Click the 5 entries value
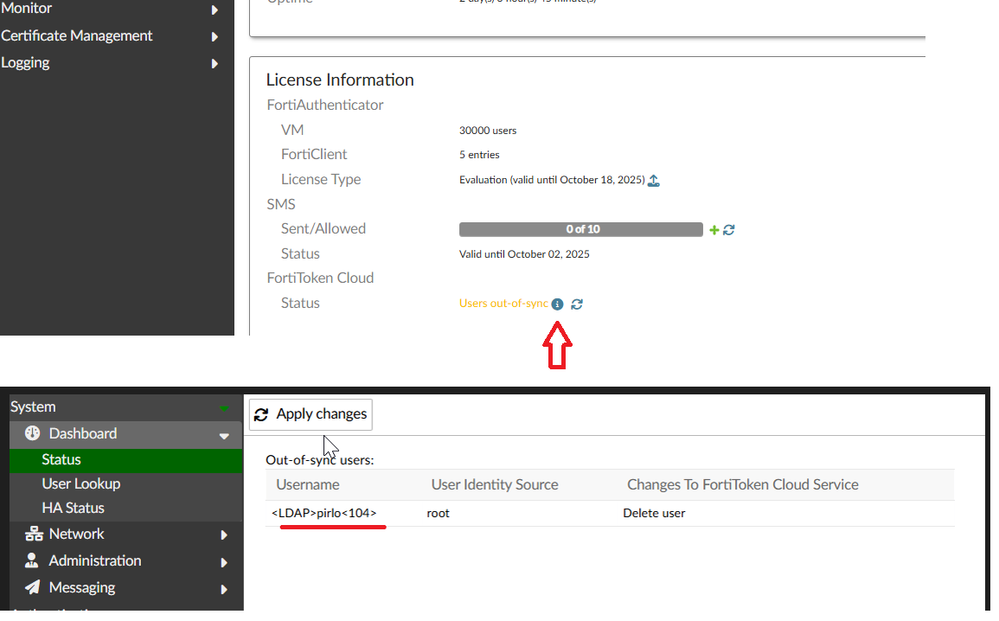Image resolution: width=999 pixels, height=621 pixels. [x=479, y=155]
